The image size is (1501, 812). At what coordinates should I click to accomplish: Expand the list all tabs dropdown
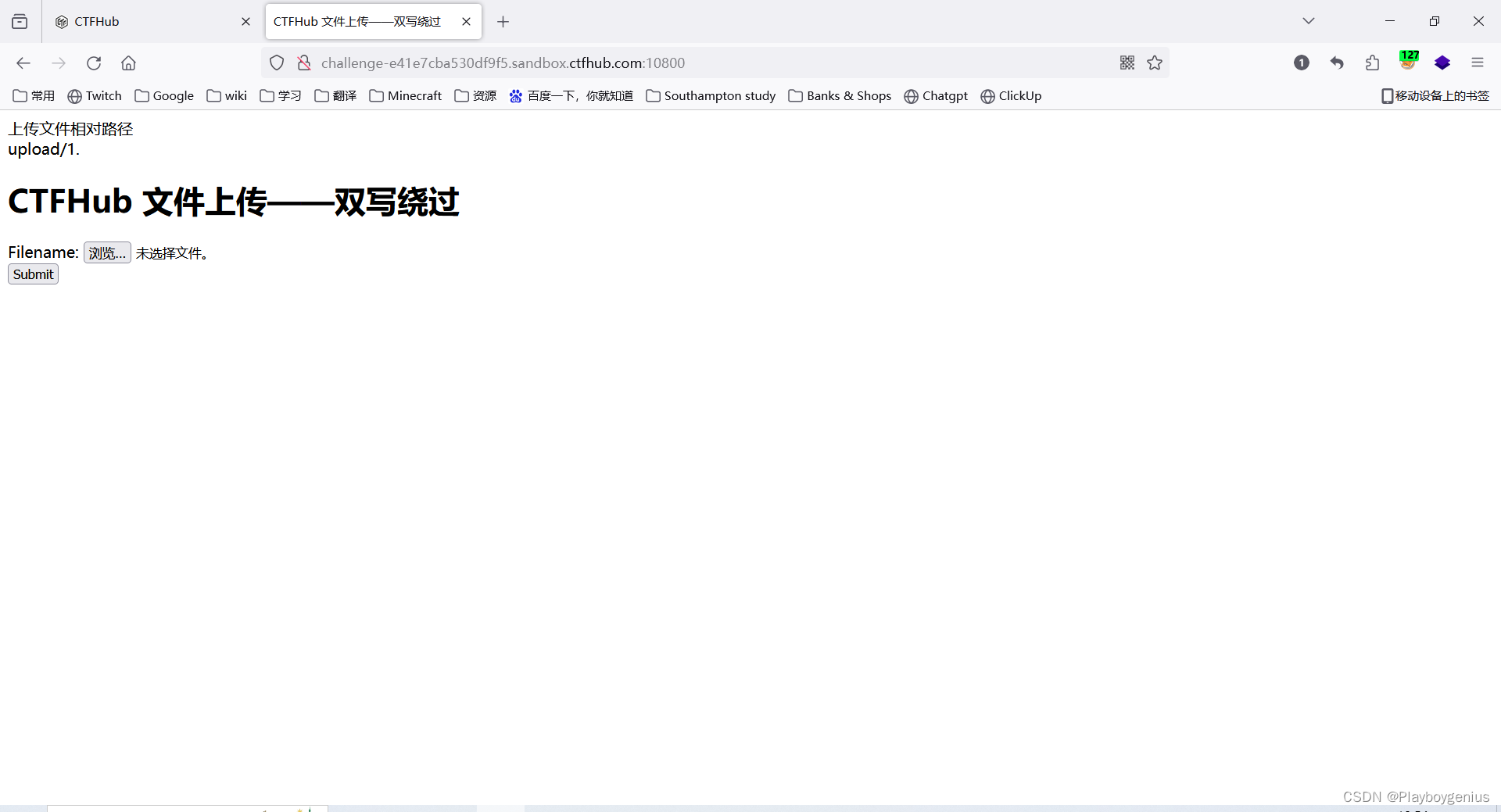(x=1309, y=21)
